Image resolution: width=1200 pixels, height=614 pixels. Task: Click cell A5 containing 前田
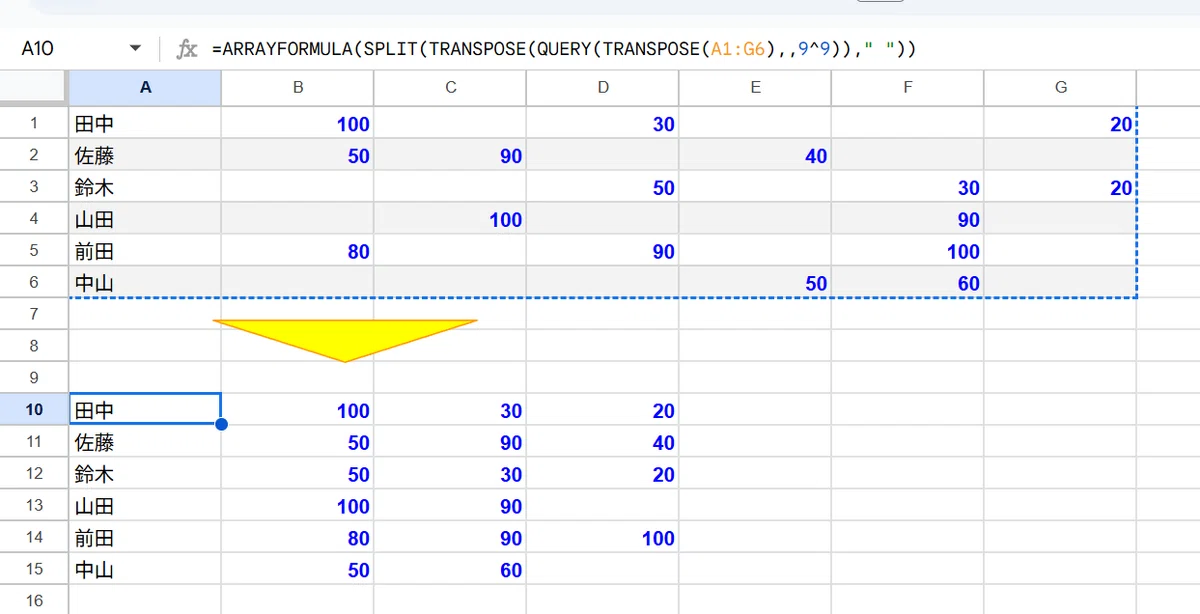[x=145, y=251]
